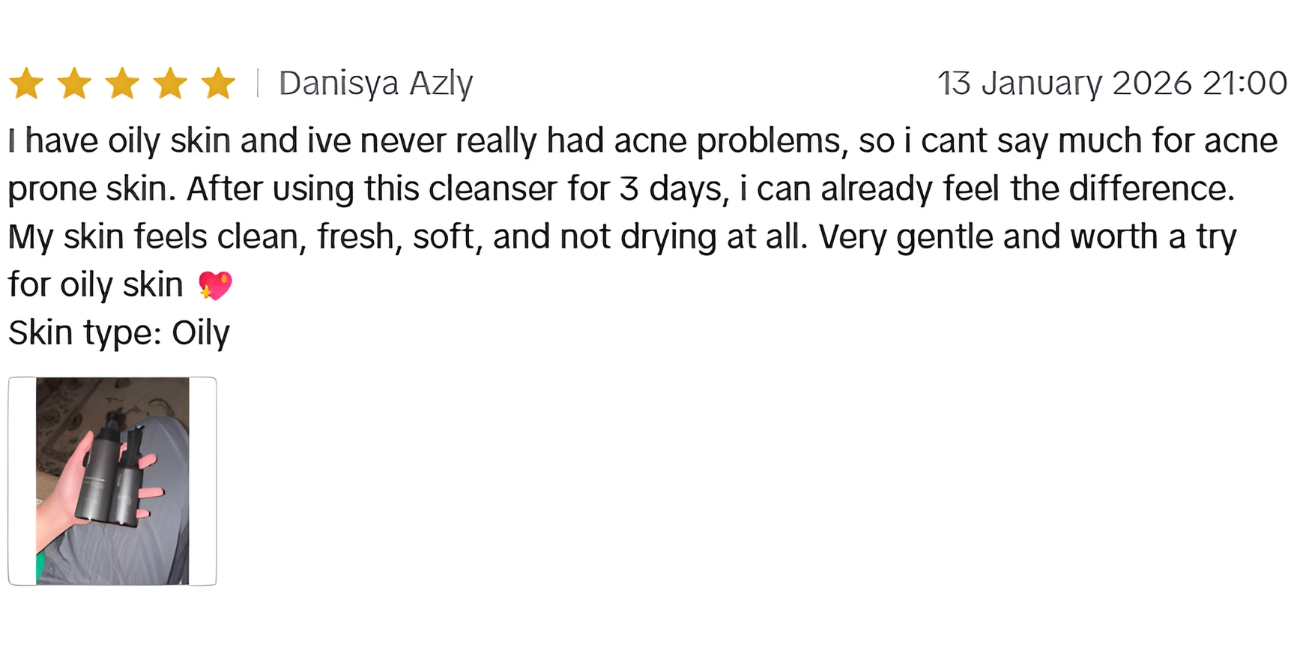Click the divider between stars and name
The height and width of the screenshot is (650, 1300).
click(257, 84)
